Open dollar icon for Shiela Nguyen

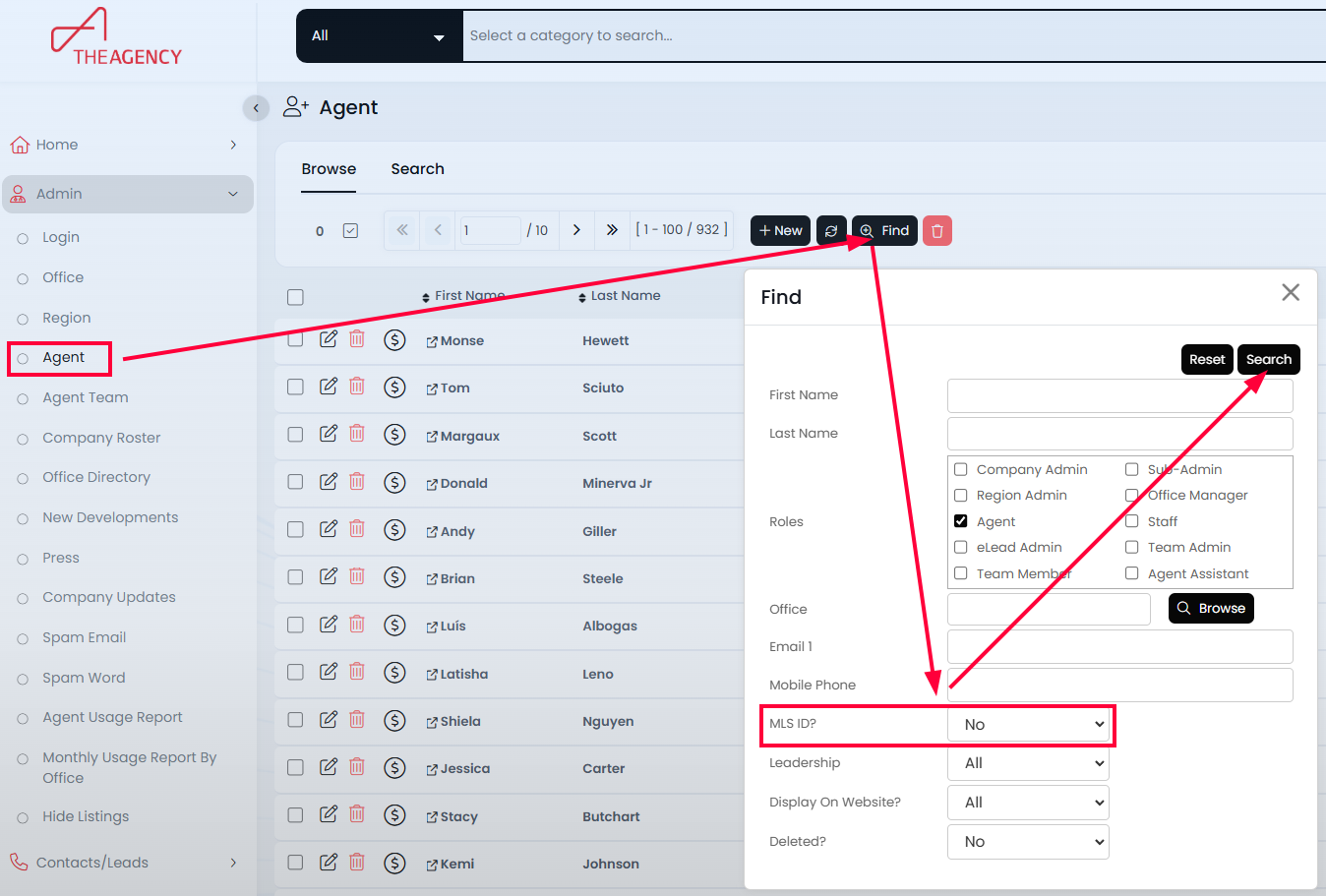(x=394, y=720)
